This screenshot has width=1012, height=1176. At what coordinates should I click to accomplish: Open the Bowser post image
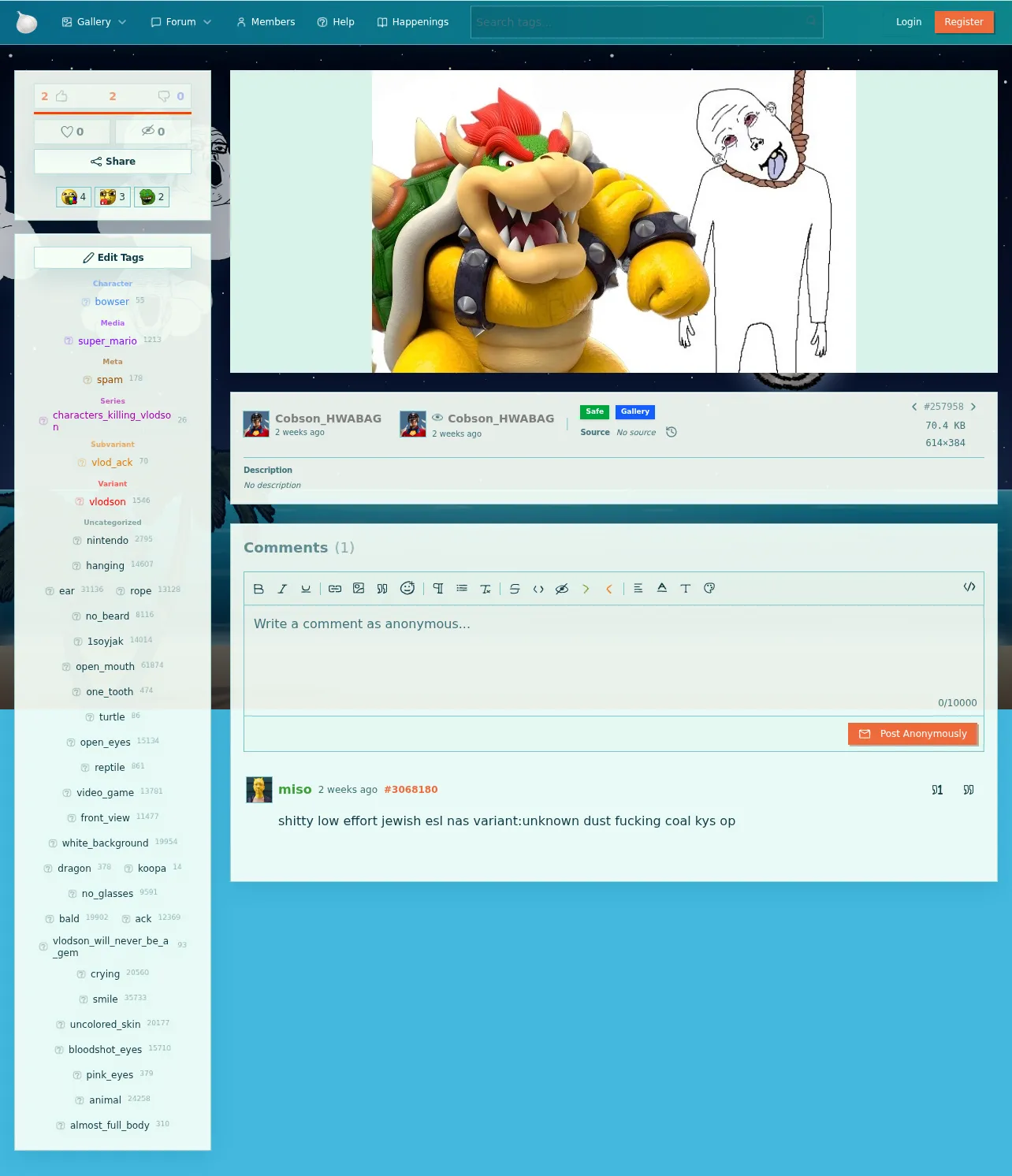coord(614,221)
